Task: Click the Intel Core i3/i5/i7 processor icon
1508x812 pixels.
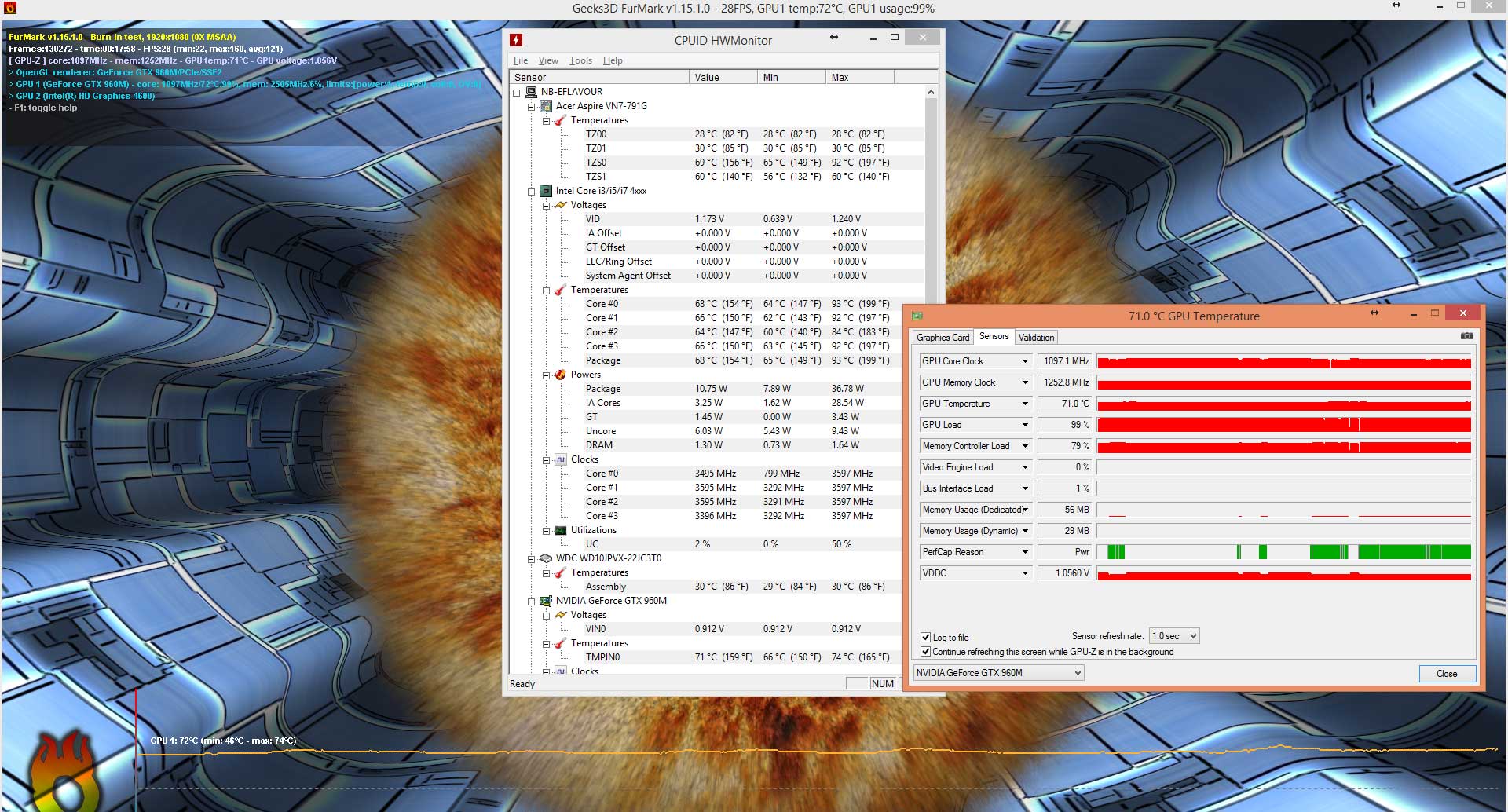Action: coord(546,191)
